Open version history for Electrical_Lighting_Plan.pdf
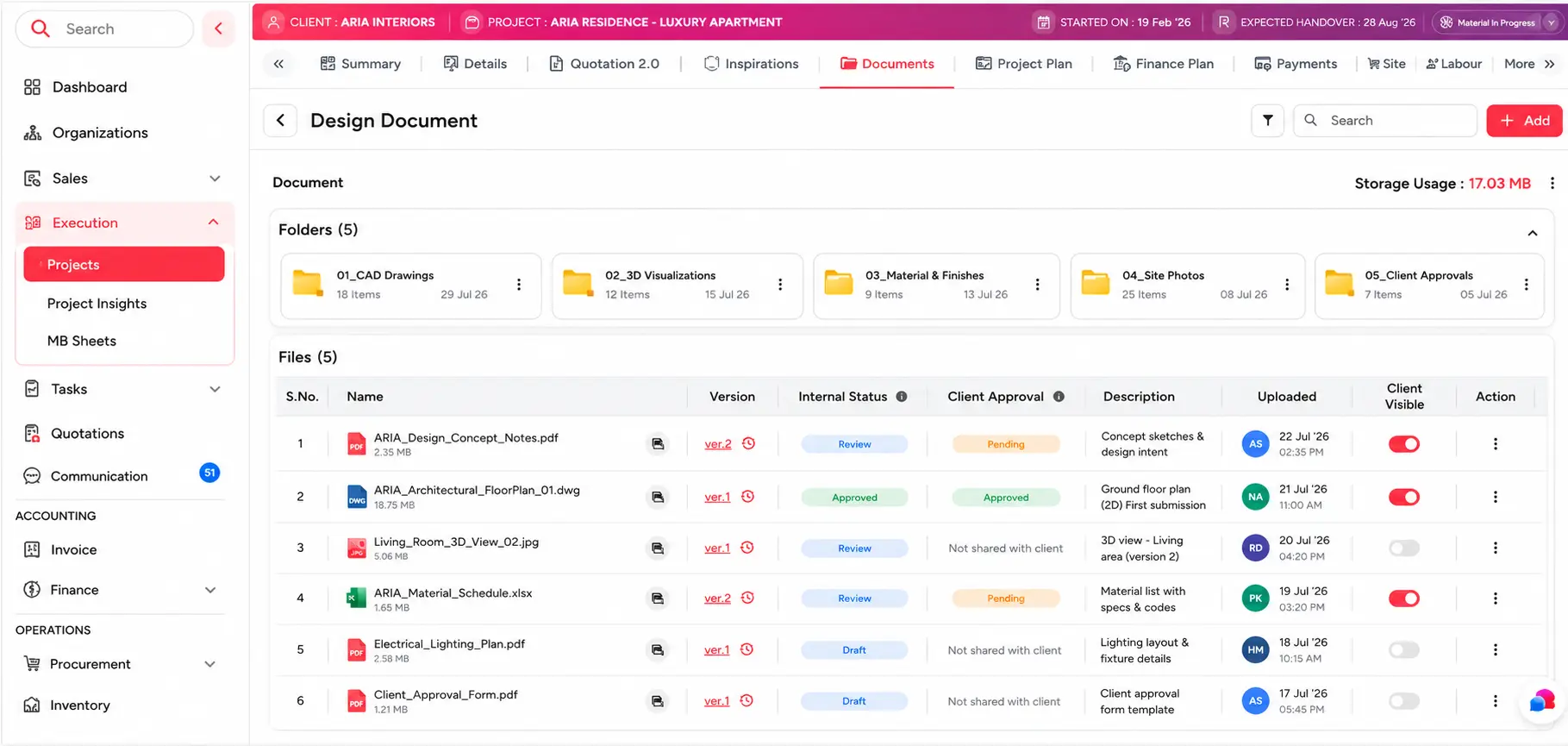Screen dimensions: 1568x746 (x=747, y=649)
